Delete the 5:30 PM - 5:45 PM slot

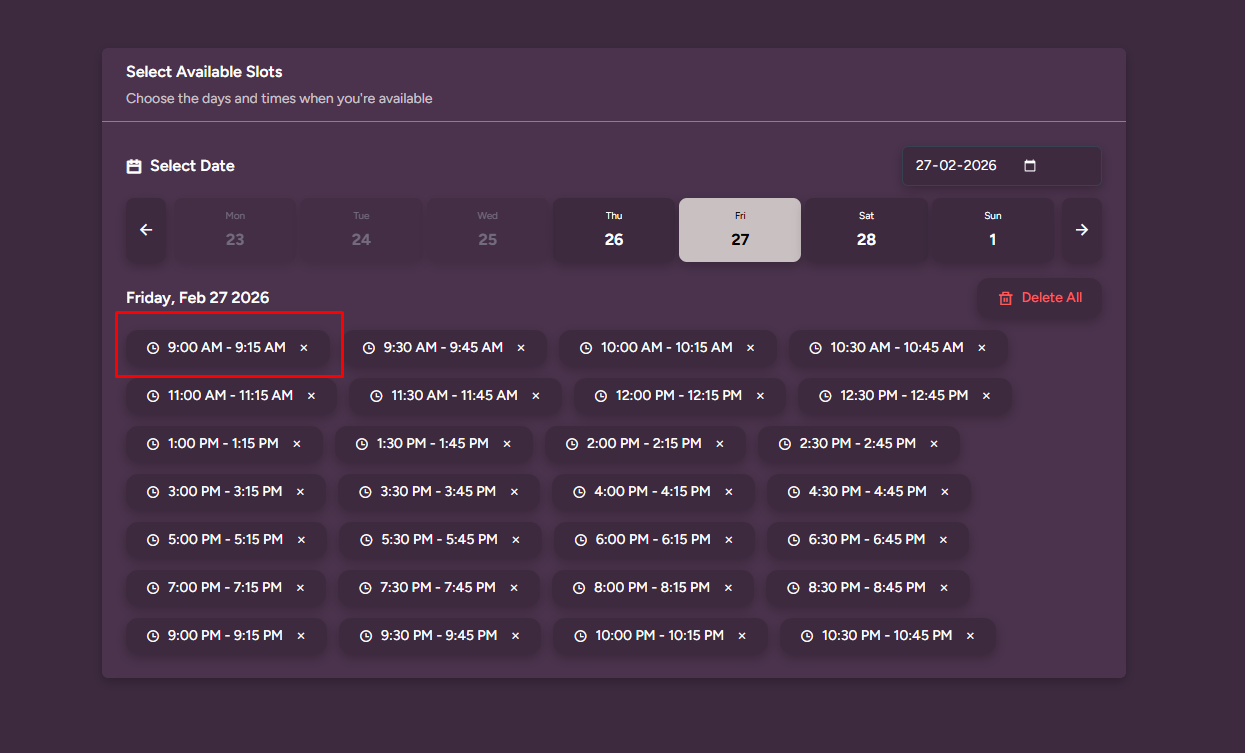pos(516,540)
